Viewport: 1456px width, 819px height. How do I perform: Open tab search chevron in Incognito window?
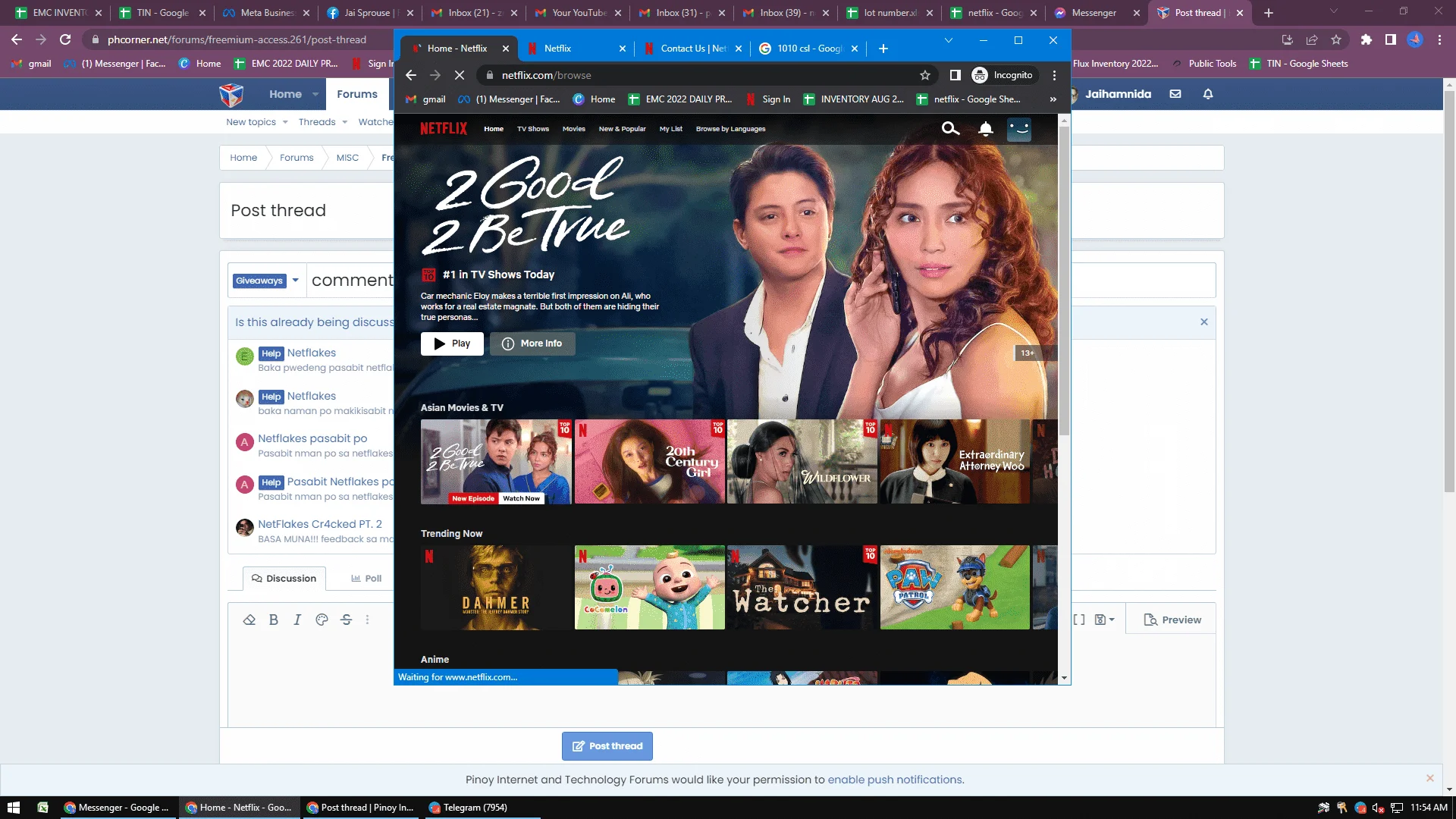tap(948, 40)
